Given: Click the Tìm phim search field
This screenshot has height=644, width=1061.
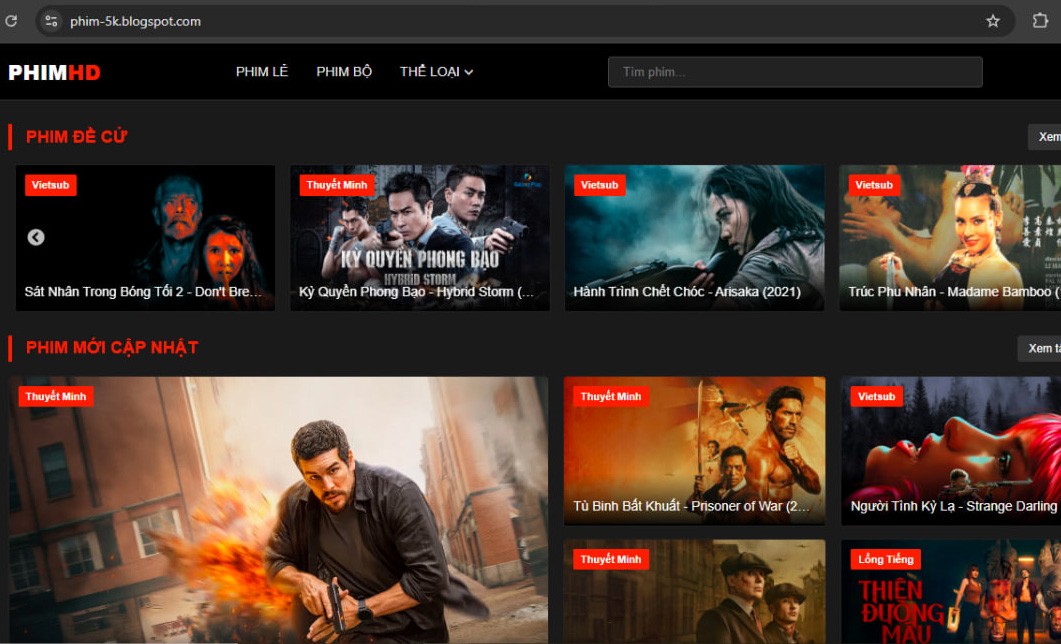Looking at the screenshot, I should coord(795,72).
